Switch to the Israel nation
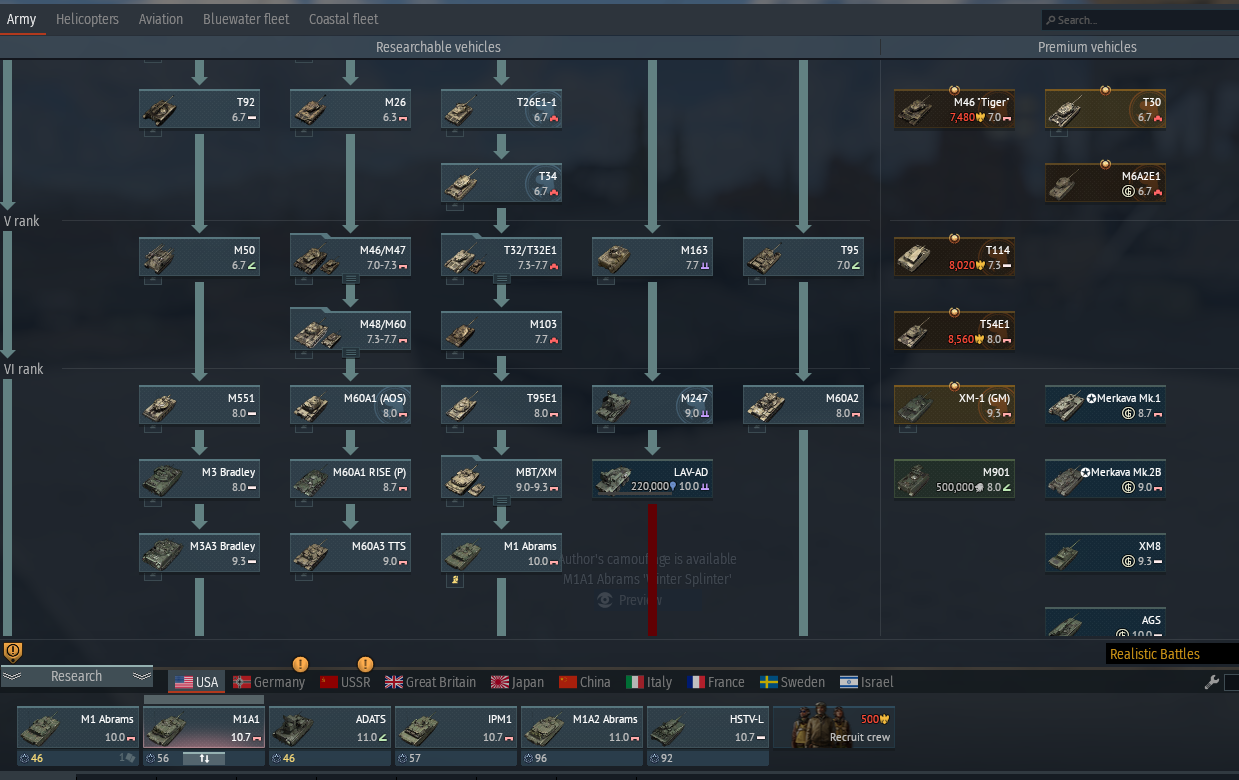Screen dimensions: 1239x780 click(866, 682)
